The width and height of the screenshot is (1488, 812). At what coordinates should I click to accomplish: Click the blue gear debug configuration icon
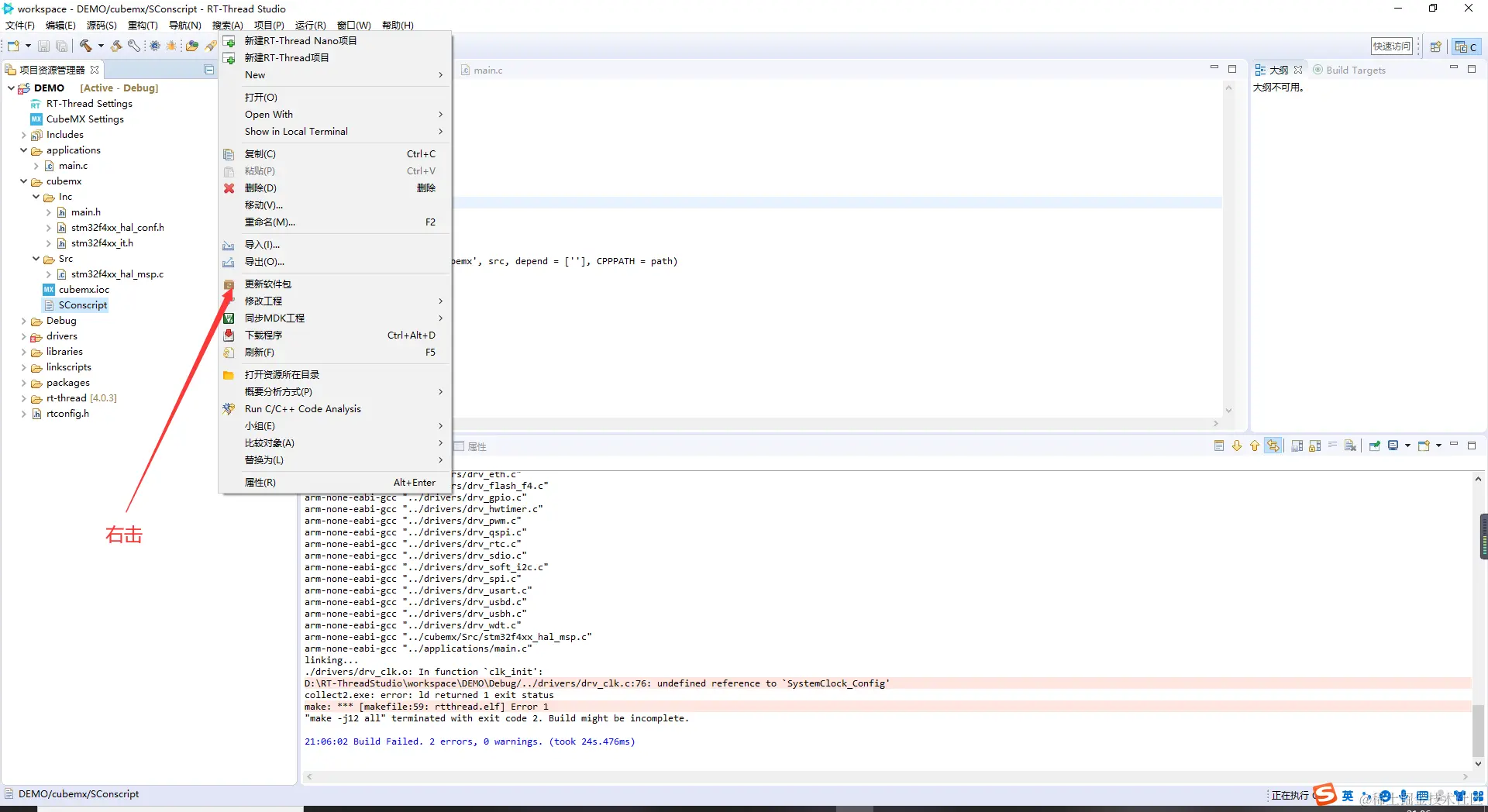click(x=155, y=46)
